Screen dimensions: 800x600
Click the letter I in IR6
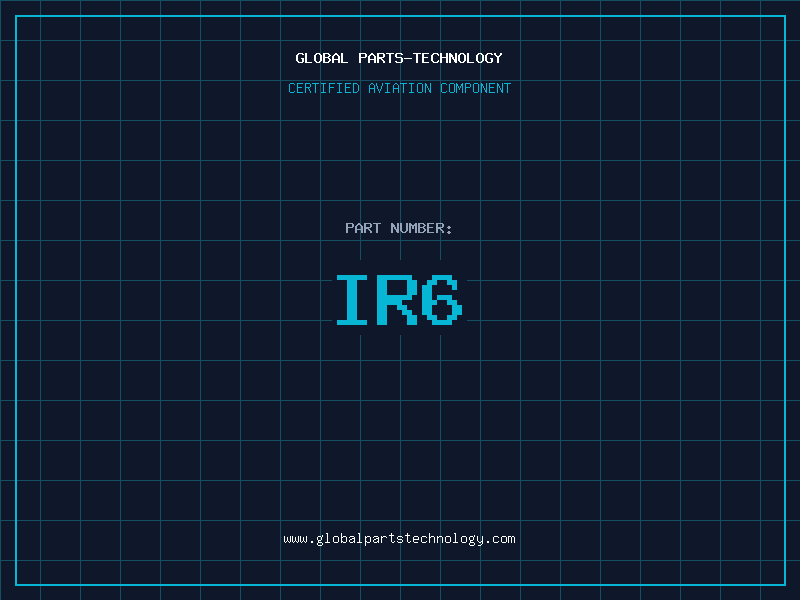(353, 300)
